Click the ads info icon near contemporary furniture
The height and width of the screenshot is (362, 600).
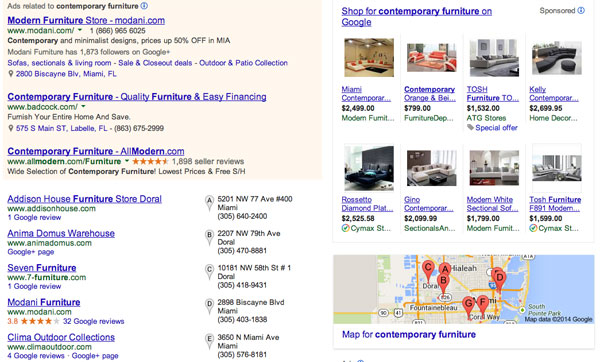coord(144,6)
